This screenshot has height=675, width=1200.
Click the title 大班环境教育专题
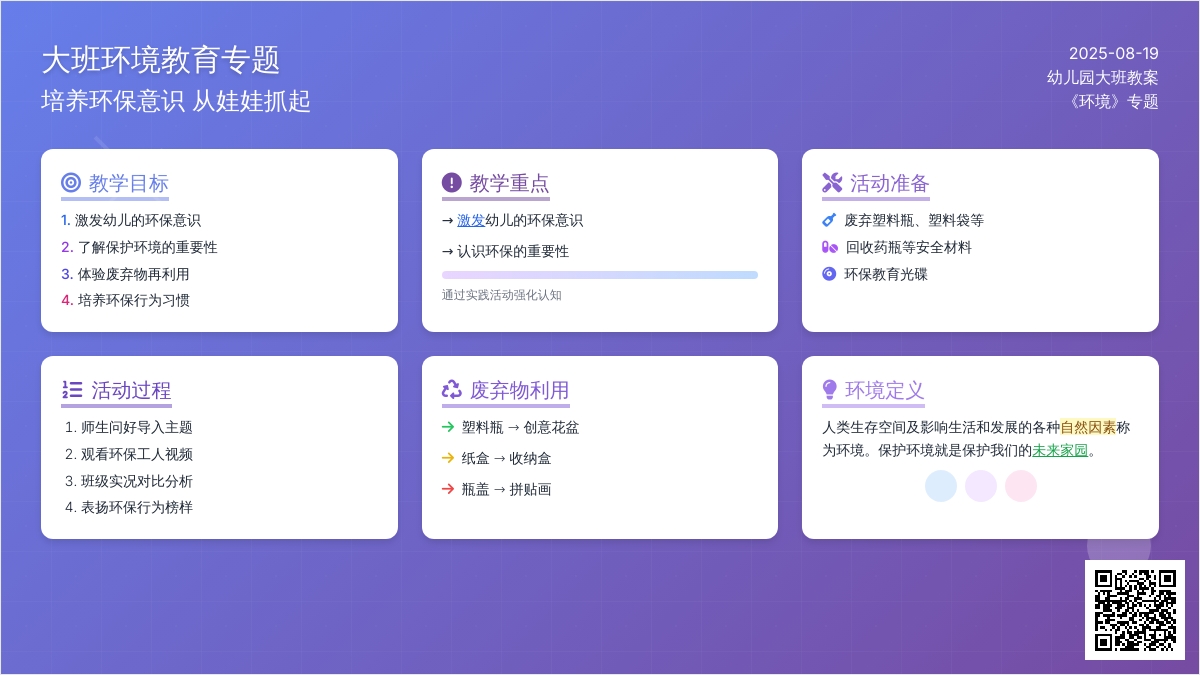(161, 61)
